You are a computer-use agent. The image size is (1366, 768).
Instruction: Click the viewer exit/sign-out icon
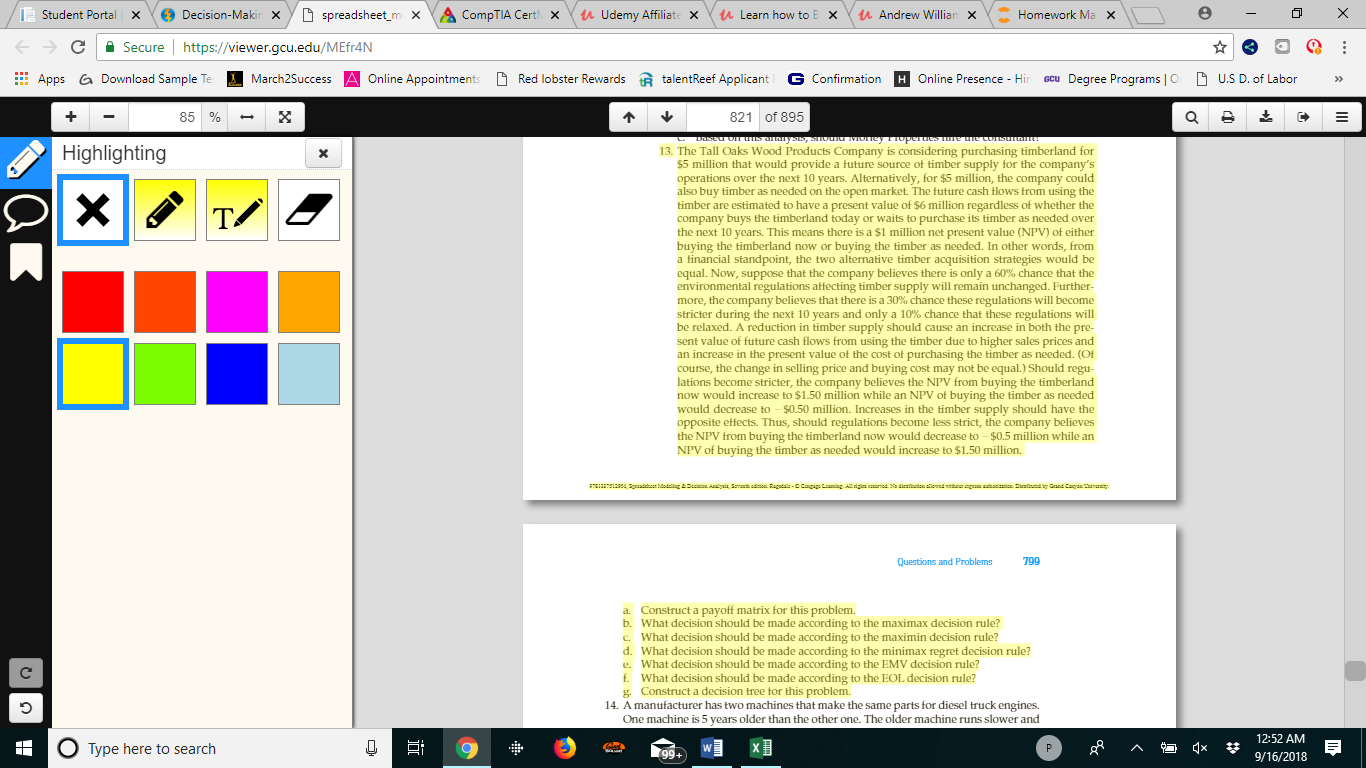(1303, 117)
